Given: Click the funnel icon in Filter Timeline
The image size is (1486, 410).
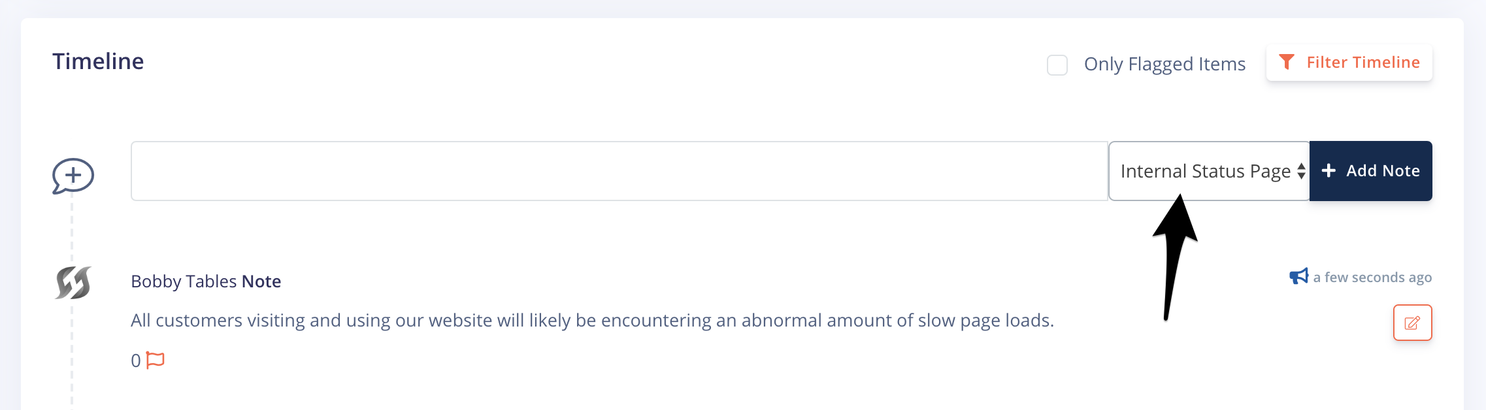Looking at the screenshot, I should pyautogui.click(x=1287, y=62).
